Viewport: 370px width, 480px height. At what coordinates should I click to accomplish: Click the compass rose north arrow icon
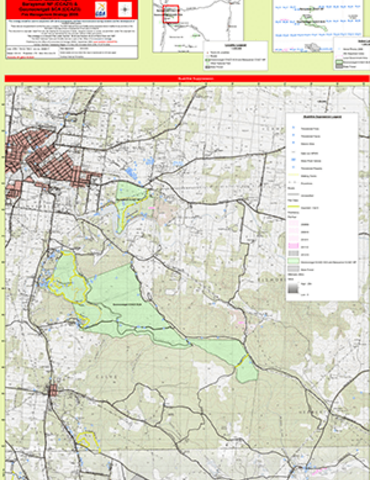(125, 10)
